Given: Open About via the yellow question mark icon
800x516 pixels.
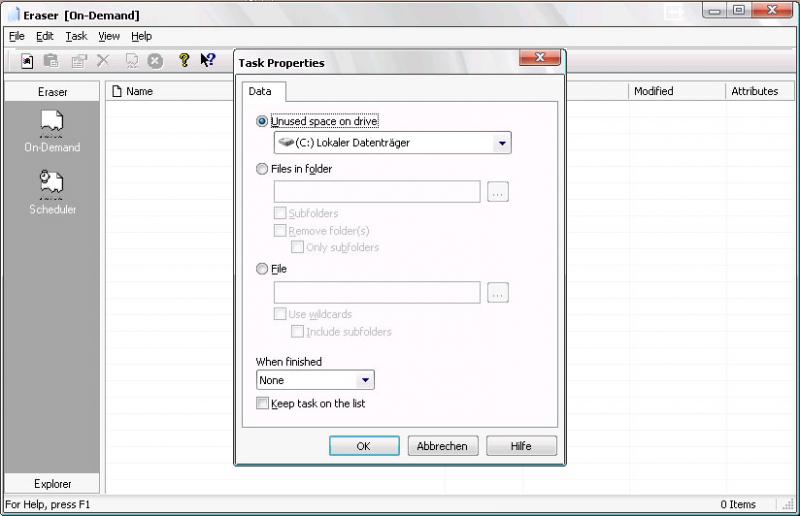Looking at the screenshot, I should point(184,60).
